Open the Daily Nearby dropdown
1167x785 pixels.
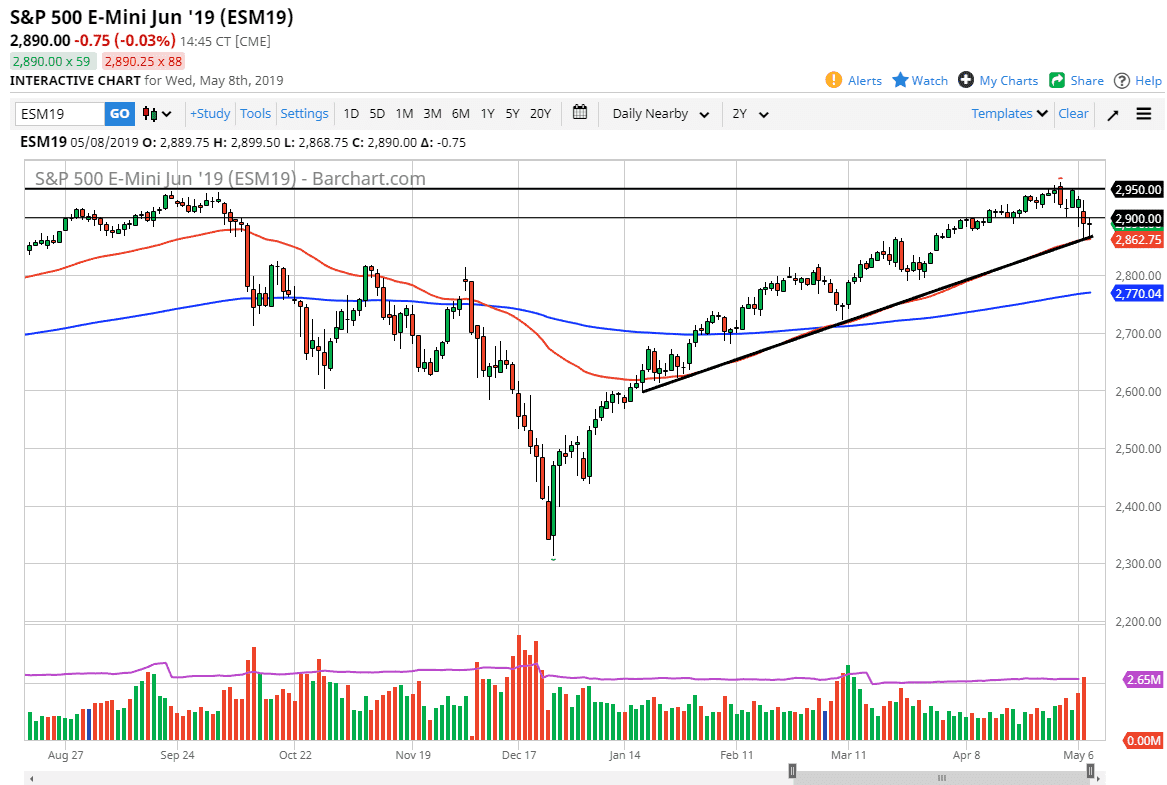click(x=660, y=114)
